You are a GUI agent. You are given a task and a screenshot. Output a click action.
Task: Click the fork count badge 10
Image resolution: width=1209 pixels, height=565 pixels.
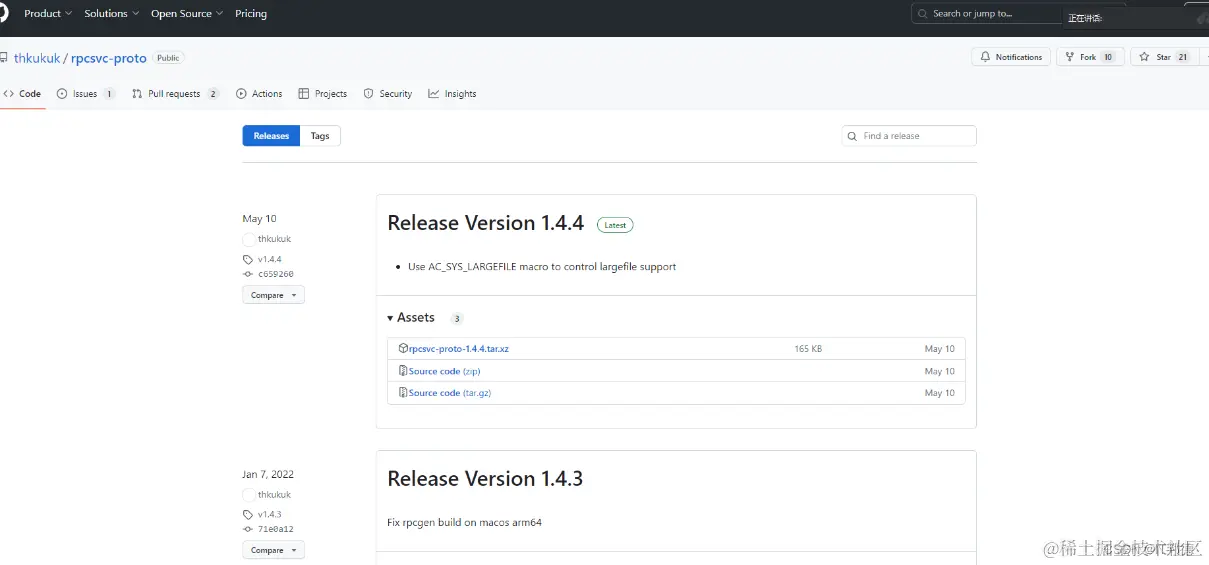tap(1108, 57)
